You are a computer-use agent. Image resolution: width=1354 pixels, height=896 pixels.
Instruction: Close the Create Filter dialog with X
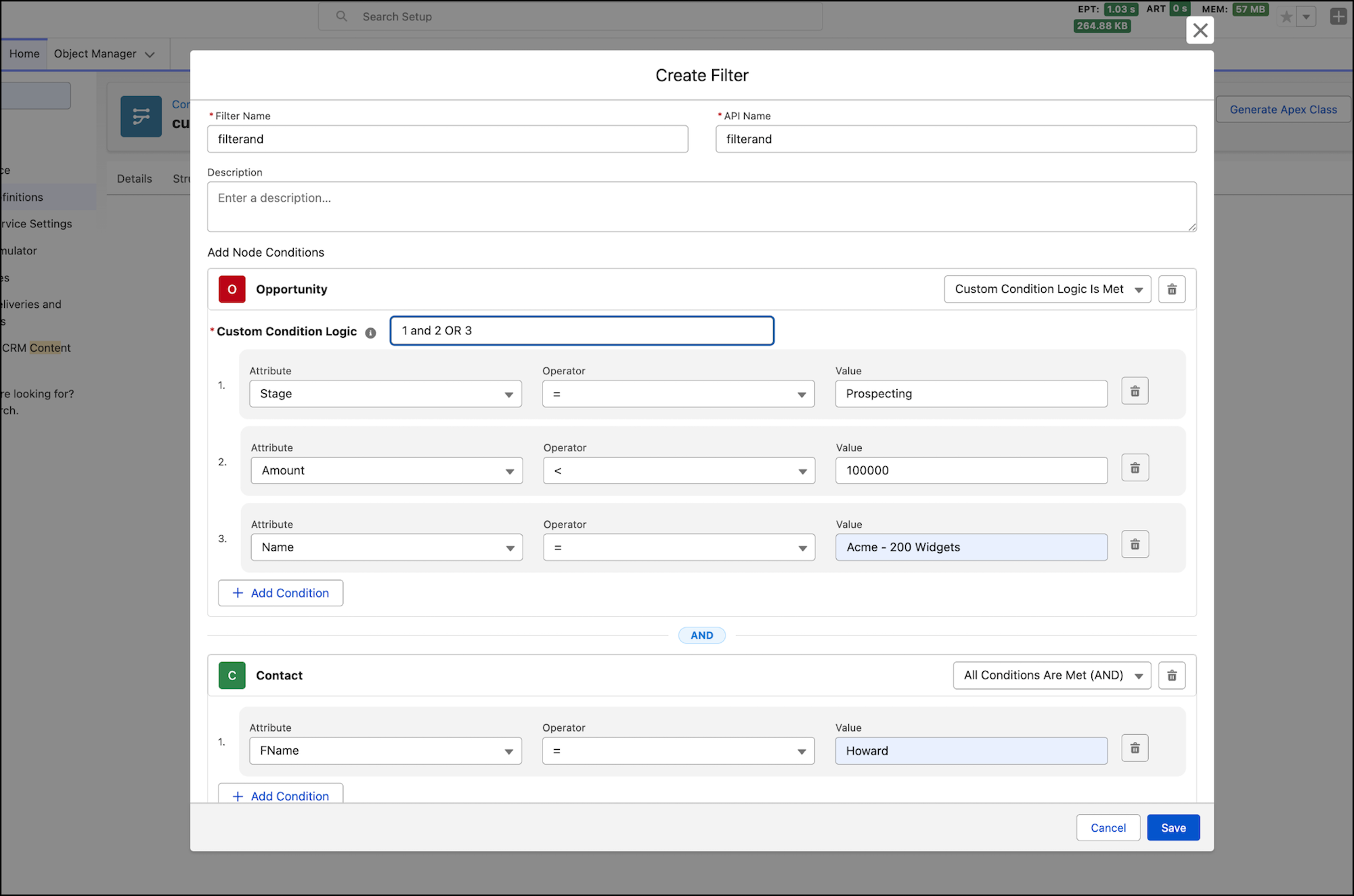click(x=1200, y=30)
